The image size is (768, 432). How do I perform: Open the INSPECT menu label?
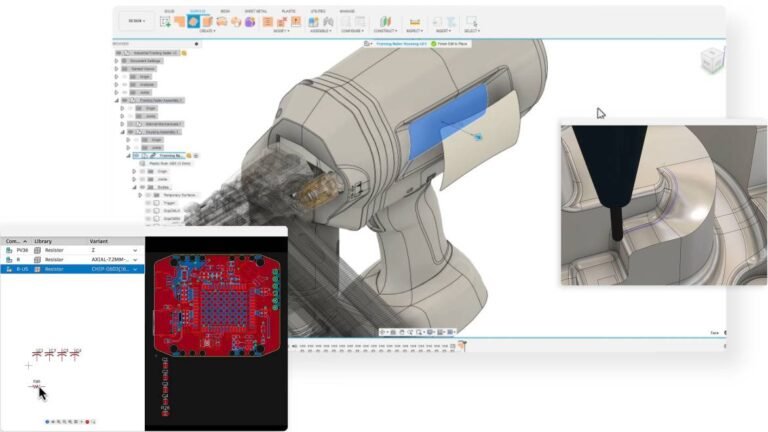(414, 31)
